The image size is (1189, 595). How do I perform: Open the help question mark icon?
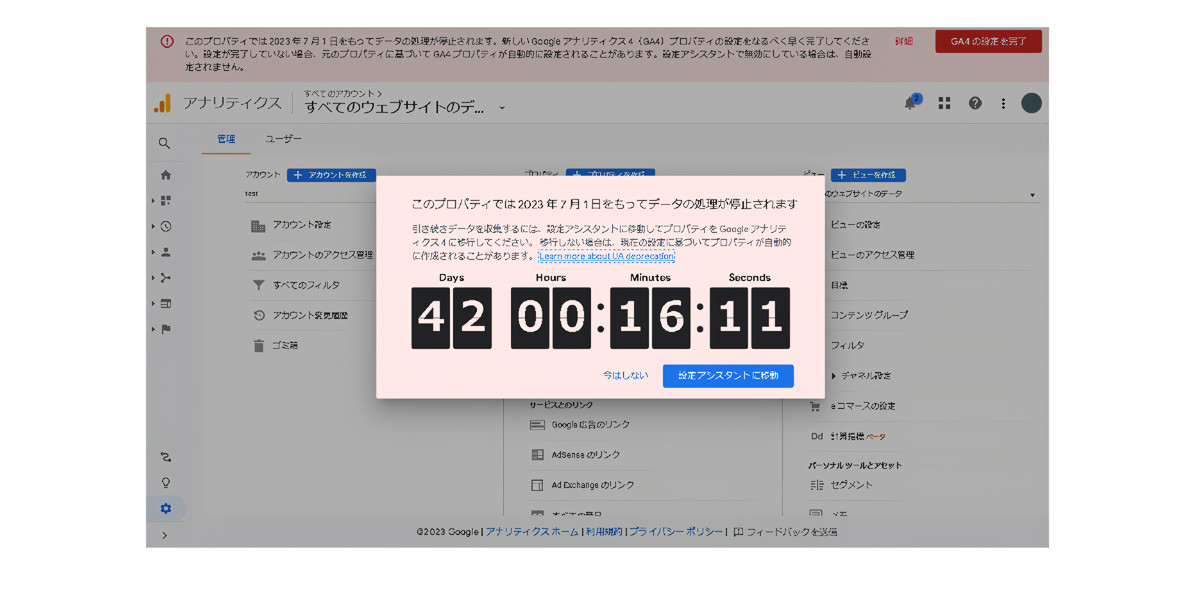(975, 103)
